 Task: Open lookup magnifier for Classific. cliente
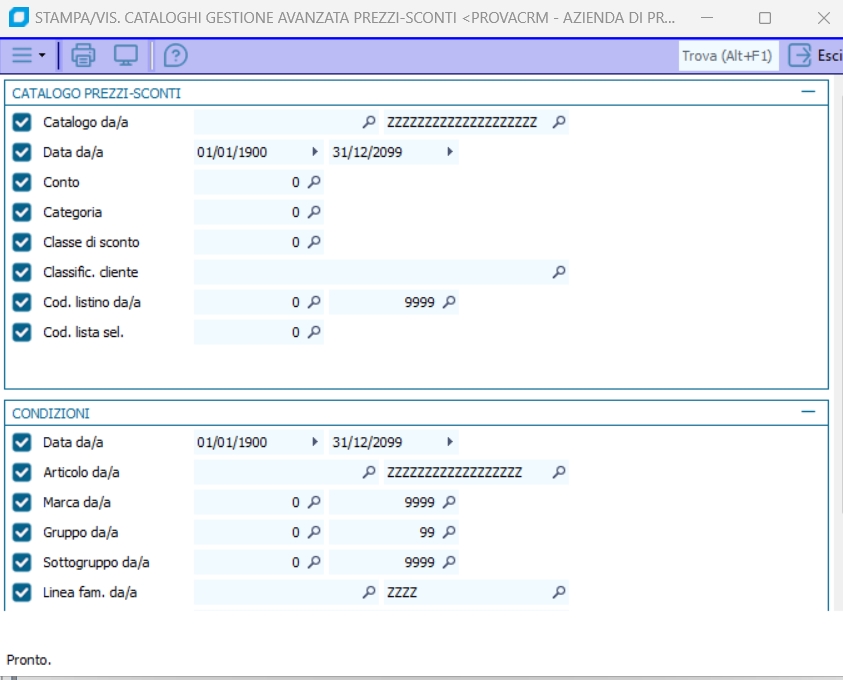coord(559,272)
